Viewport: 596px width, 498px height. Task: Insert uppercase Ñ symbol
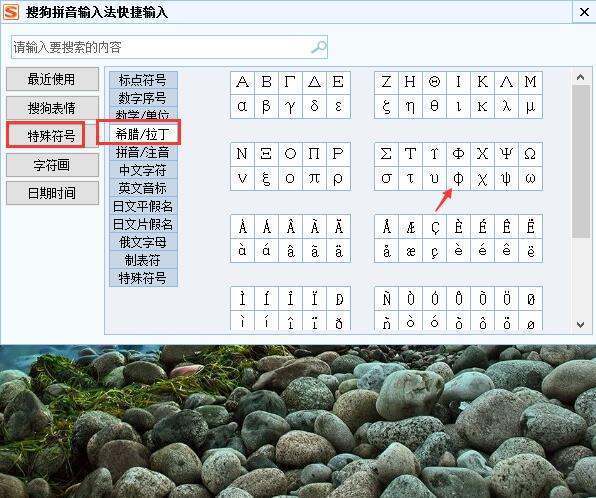click(x=386, y=299)
